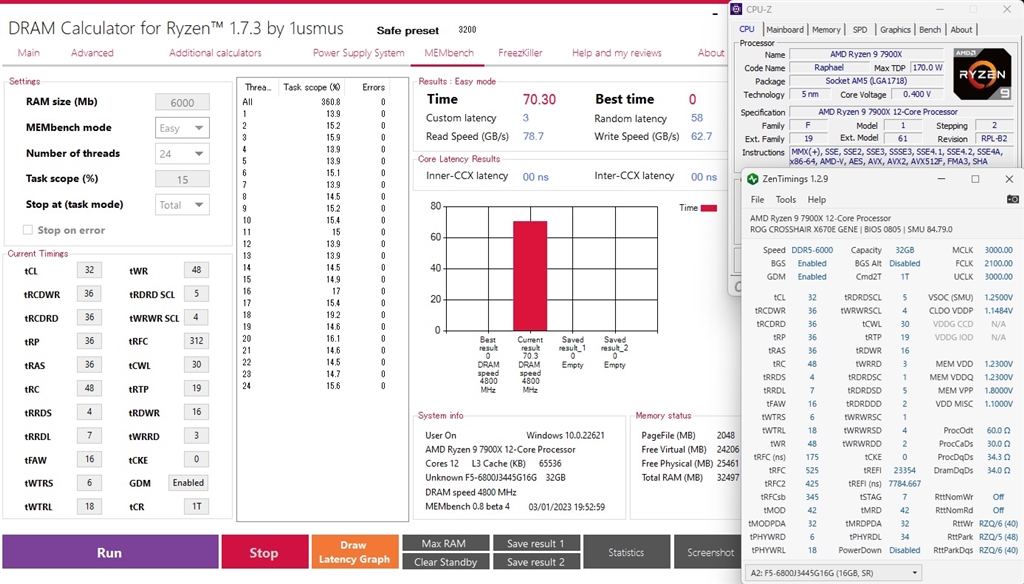
Task: Open the ZenTimings memory module selector dropdown
Action: [x=833, y=573]
